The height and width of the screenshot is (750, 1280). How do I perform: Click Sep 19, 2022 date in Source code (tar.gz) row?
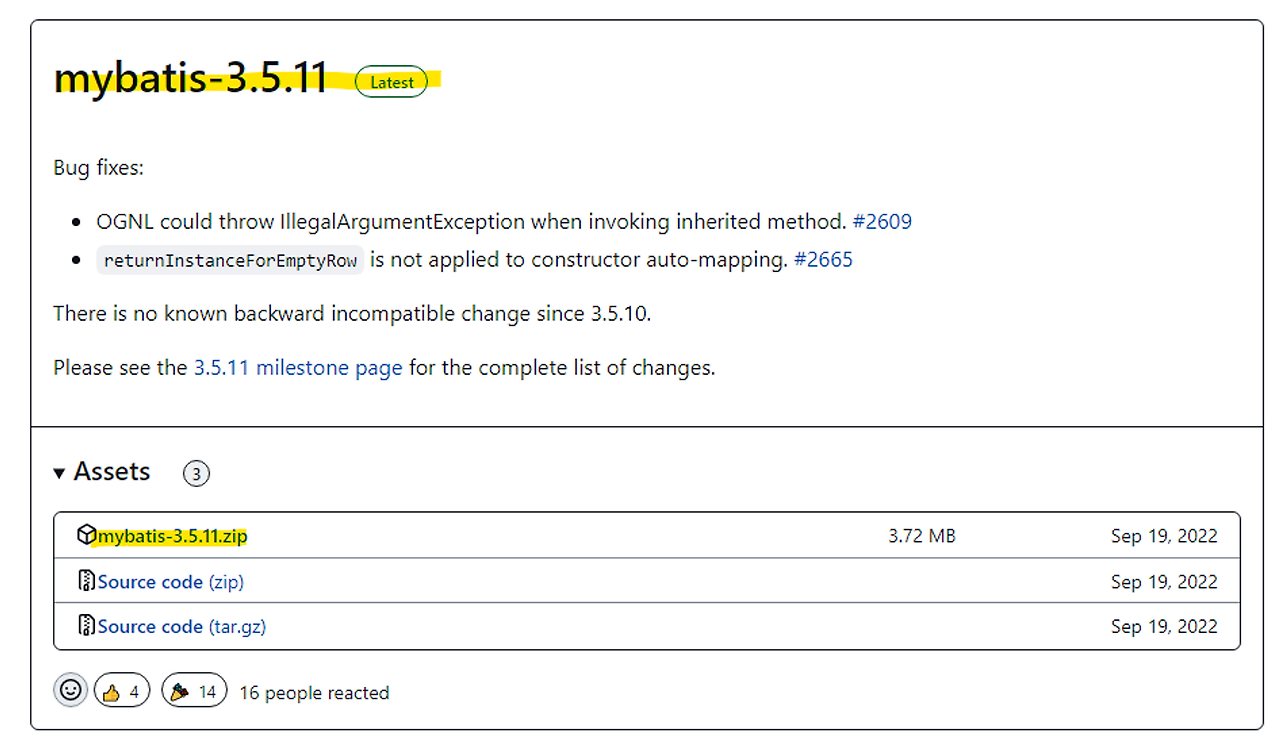pos(1164,626)
